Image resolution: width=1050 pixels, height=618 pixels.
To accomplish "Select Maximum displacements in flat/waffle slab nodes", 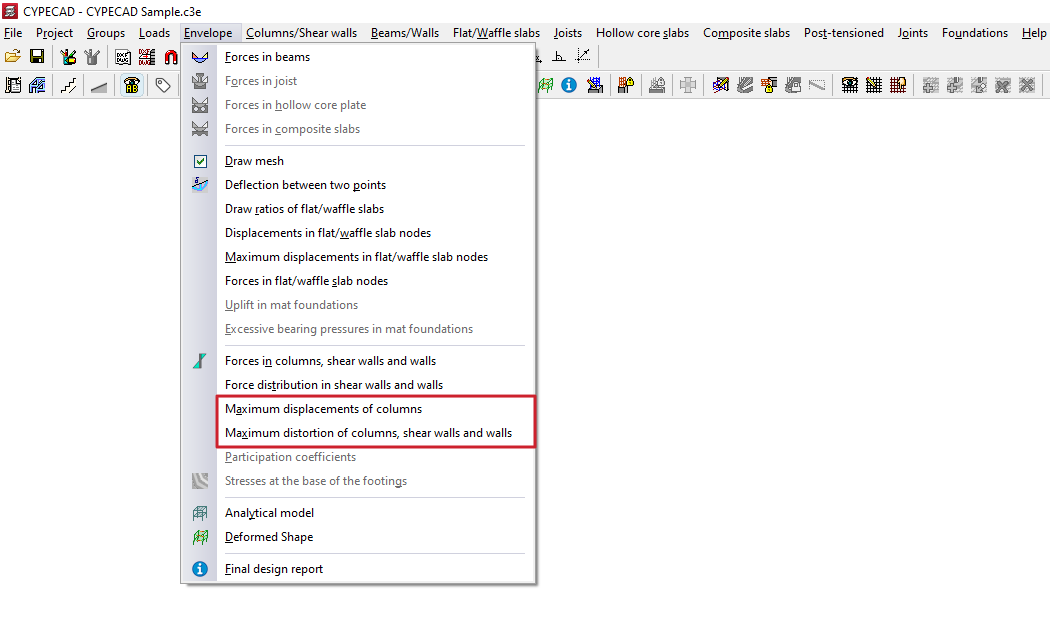I will click(x=358, y=257).
